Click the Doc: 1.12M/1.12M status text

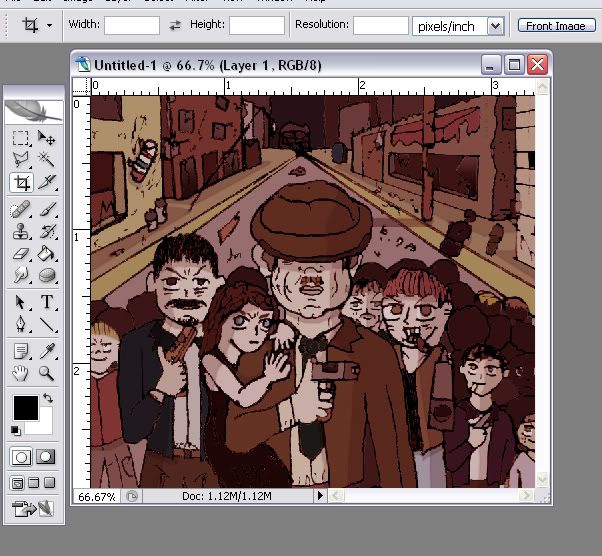[x=227, y=496]
